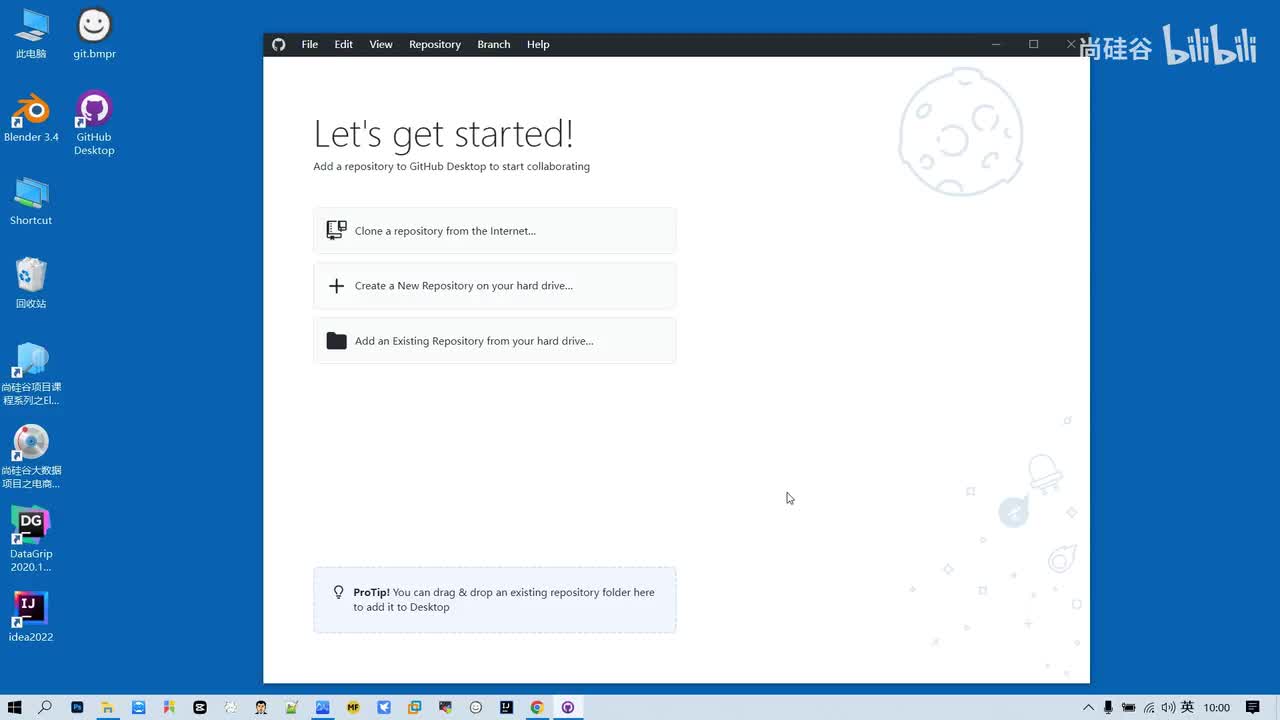The height and width of the screenshot is (720, 1280).
Task: Minimize the GitHub Desktop window
Action: point(996,44)
